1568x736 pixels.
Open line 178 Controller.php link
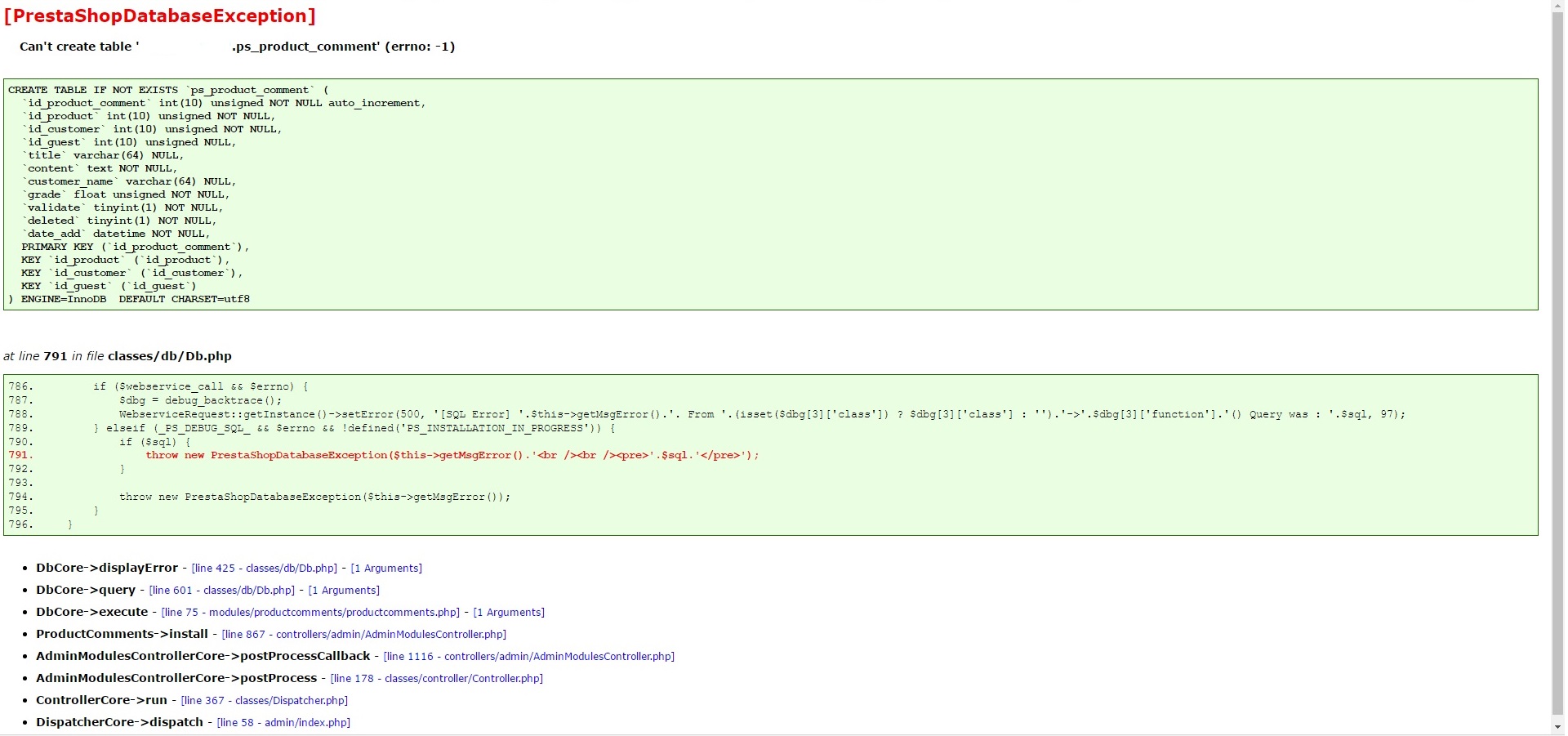pyautogui.click(x=437, y=679)
